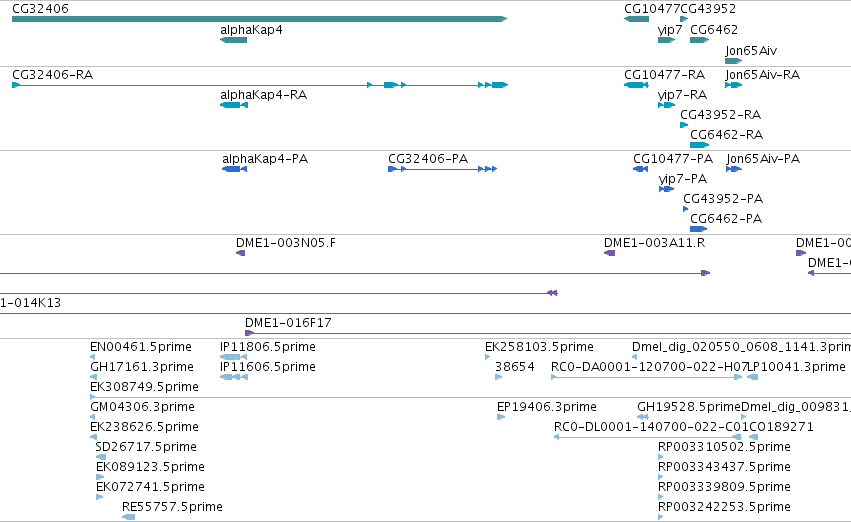Viewport: 851px width, 522px height.
Task: Click the yip7-RA transcript
Action: (666, 105)
